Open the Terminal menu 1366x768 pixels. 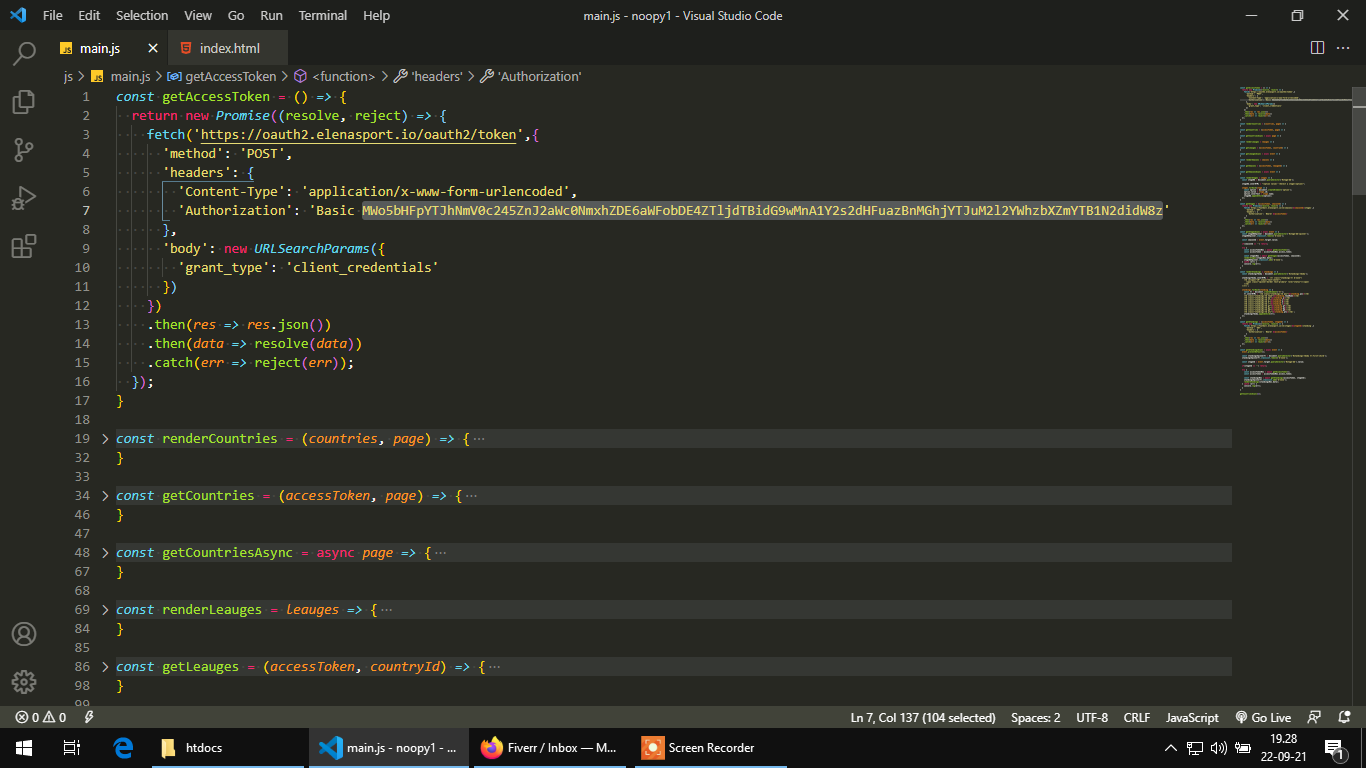coord(322,16)
